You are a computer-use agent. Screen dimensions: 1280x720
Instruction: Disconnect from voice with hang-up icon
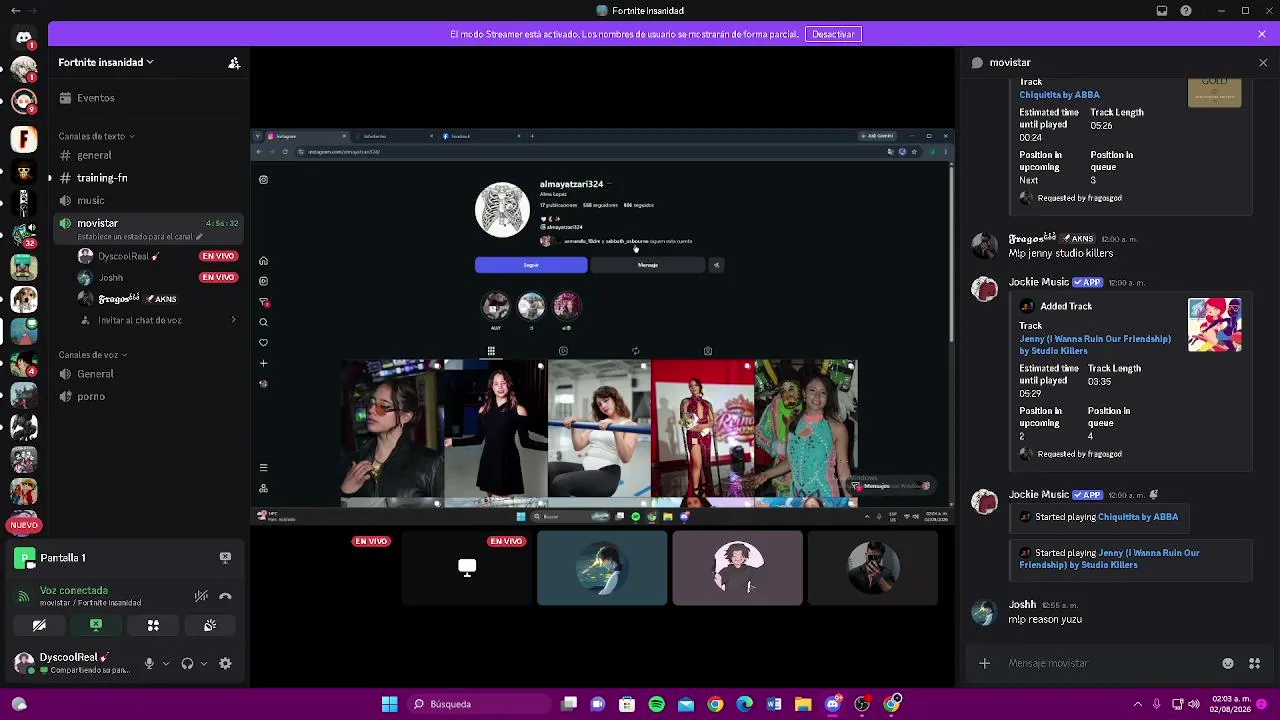(225, 596)
